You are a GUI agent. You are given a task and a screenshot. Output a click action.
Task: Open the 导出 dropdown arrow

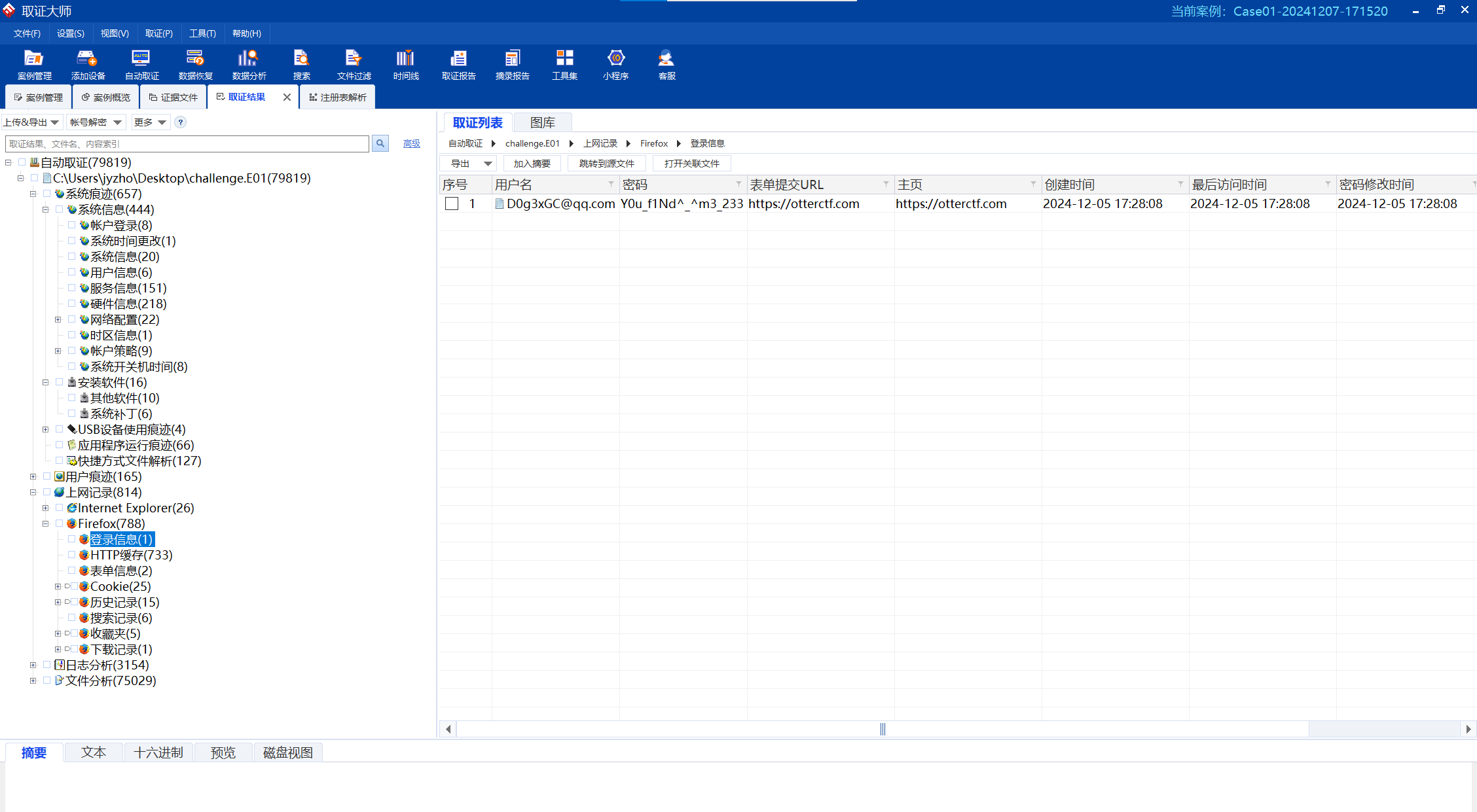488,164
